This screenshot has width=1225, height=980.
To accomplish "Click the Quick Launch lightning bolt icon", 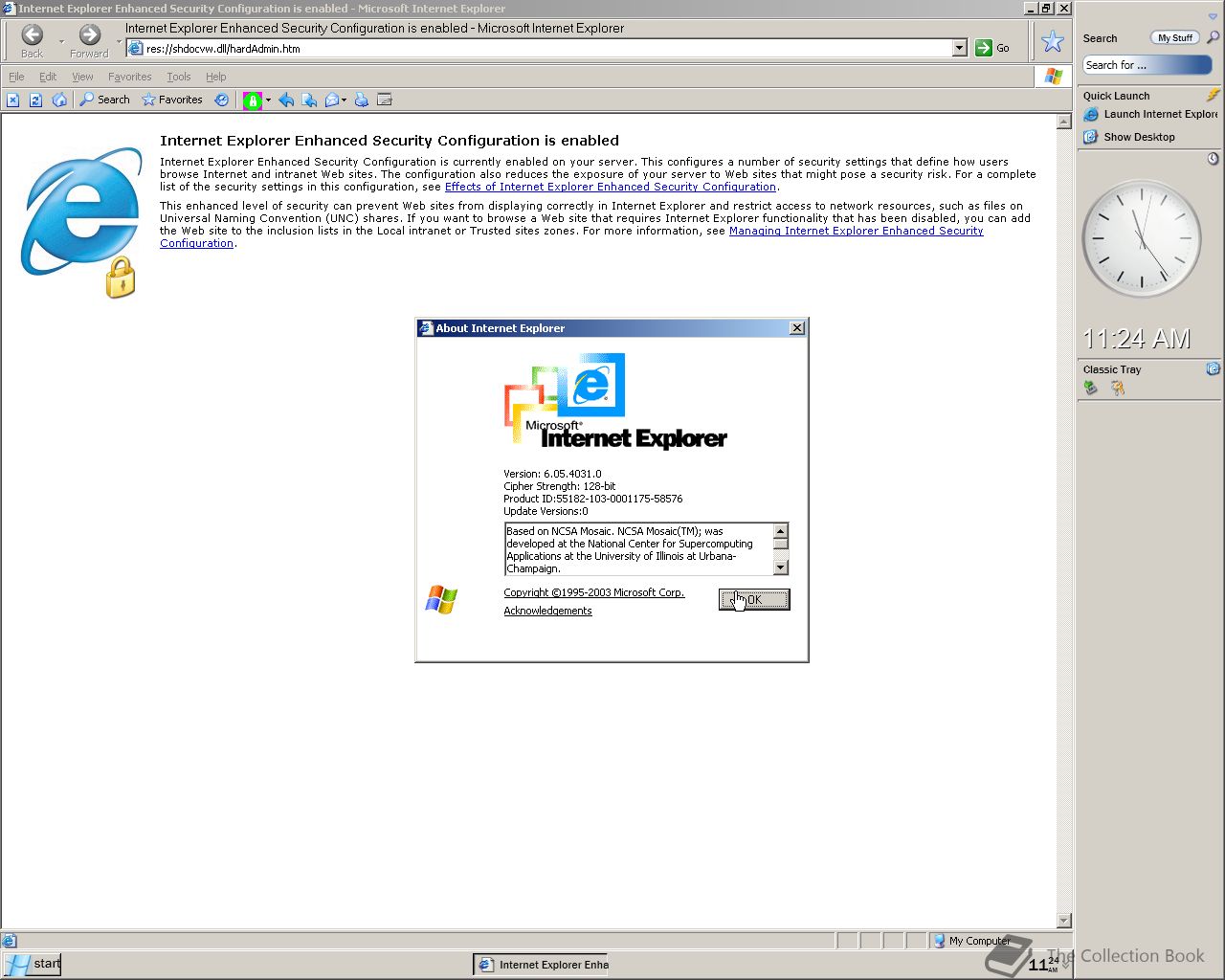I will click(1214, 95).
